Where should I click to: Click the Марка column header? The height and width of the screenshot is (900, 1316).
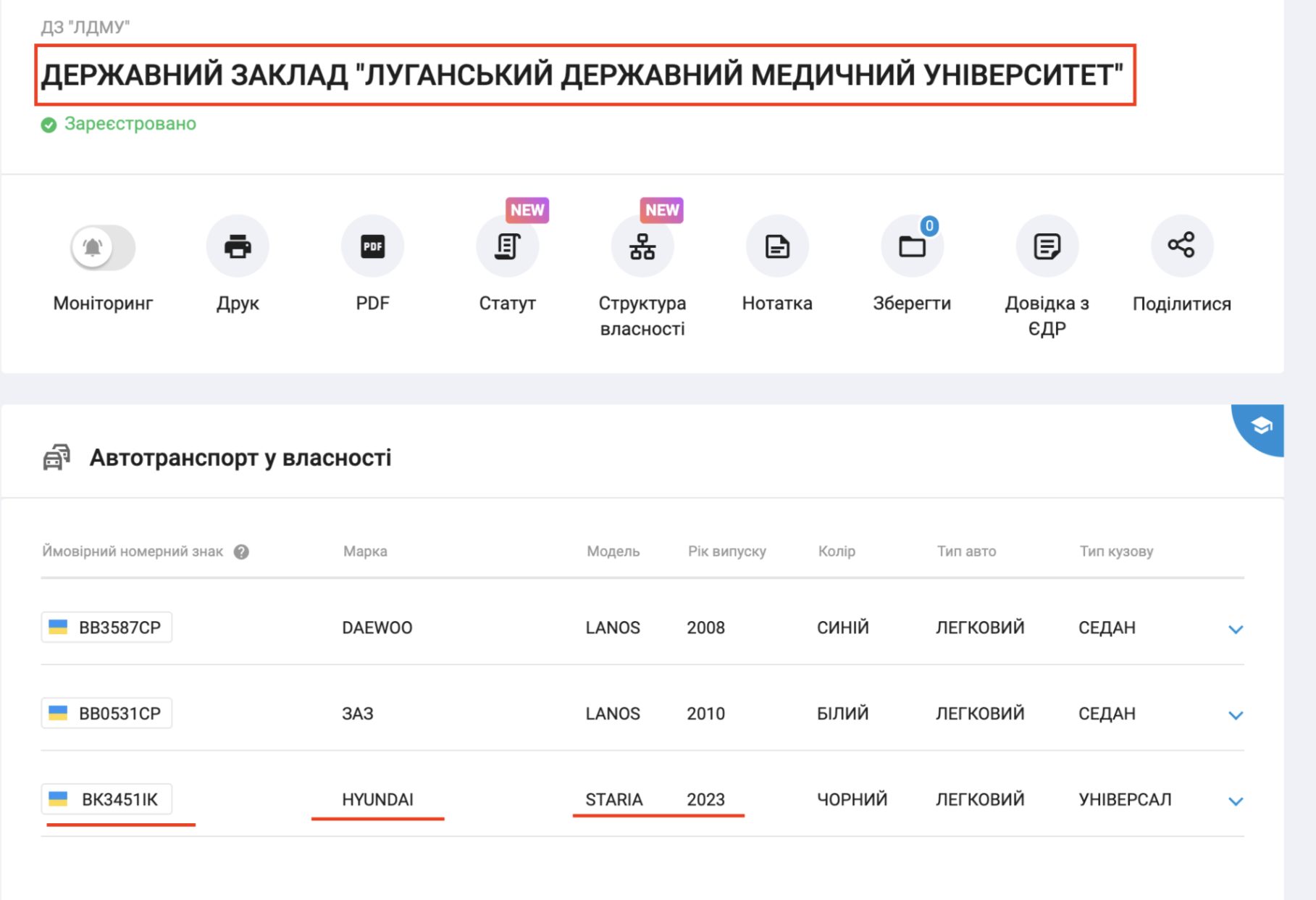(x=365, y=551)
